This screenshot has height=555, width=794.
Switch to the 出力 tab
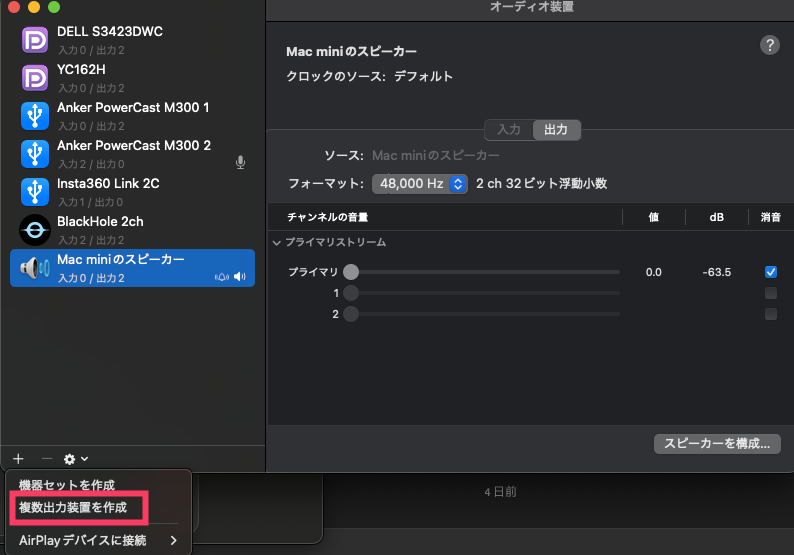click(556, 130)
